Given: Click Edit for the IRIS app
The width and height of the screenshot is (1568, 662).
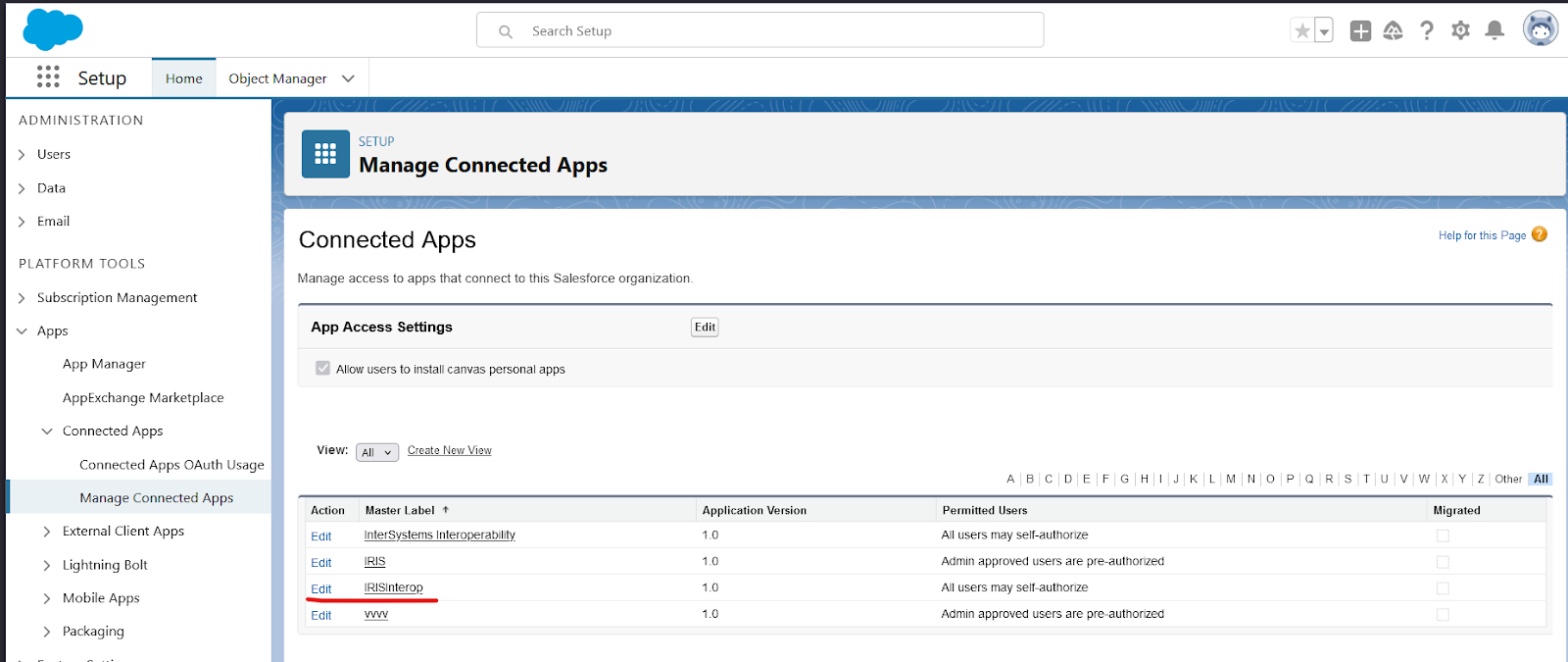Looking at the screenshot, I should click(321, 563).
